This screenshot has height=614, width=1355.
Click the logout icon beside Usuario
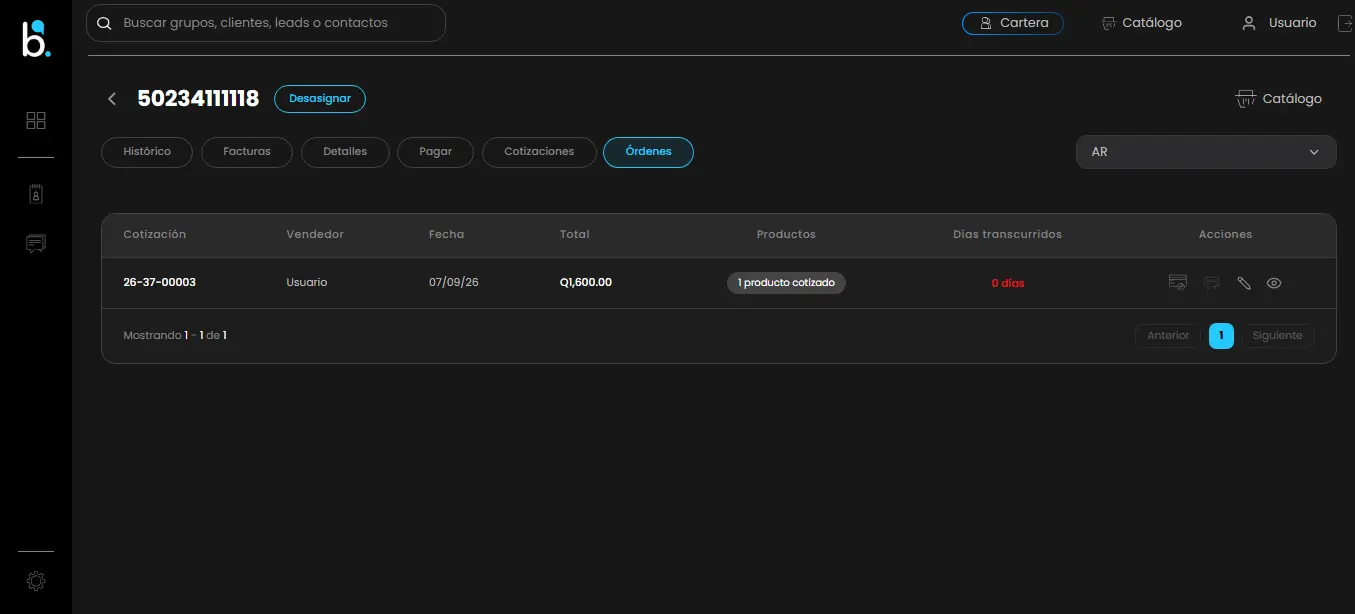[1345, 23]
